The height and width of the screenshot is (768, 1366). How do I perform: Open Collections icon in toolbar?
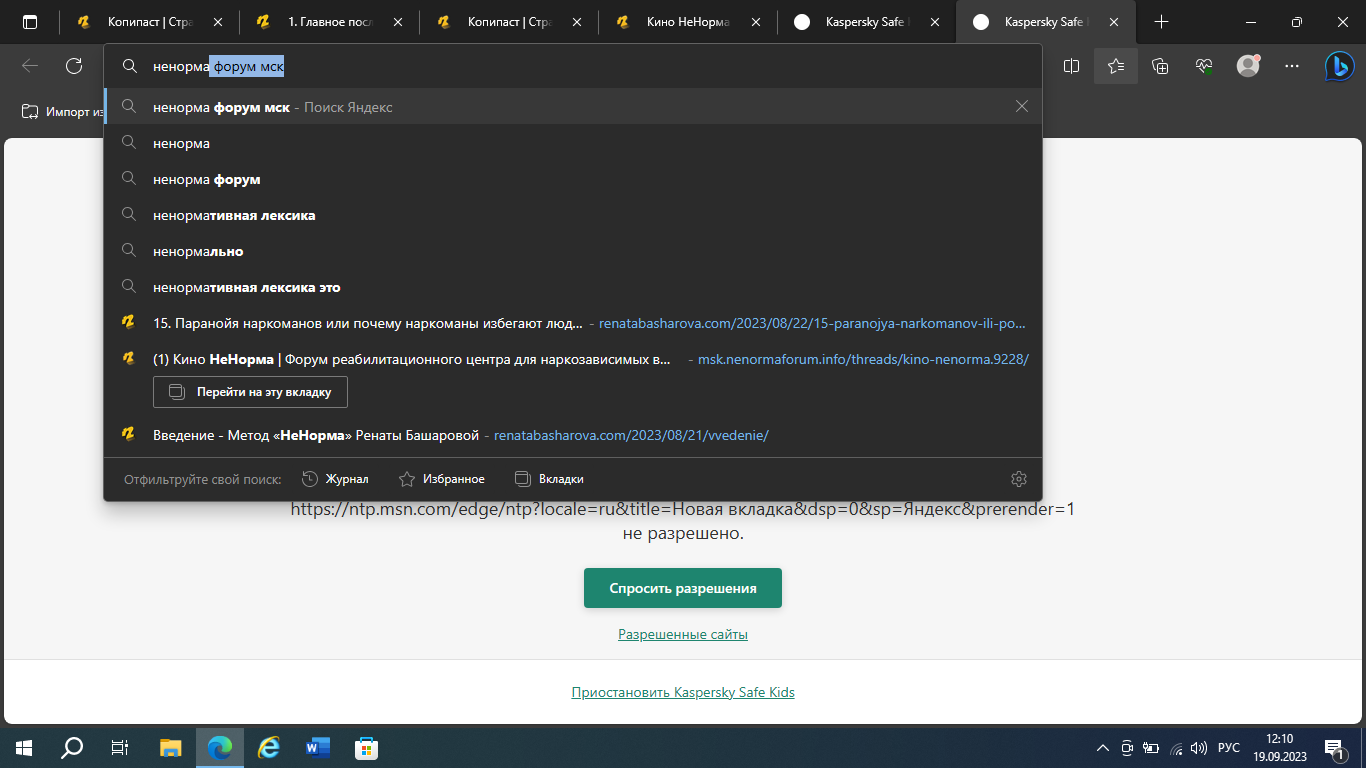coord(1160,66)
